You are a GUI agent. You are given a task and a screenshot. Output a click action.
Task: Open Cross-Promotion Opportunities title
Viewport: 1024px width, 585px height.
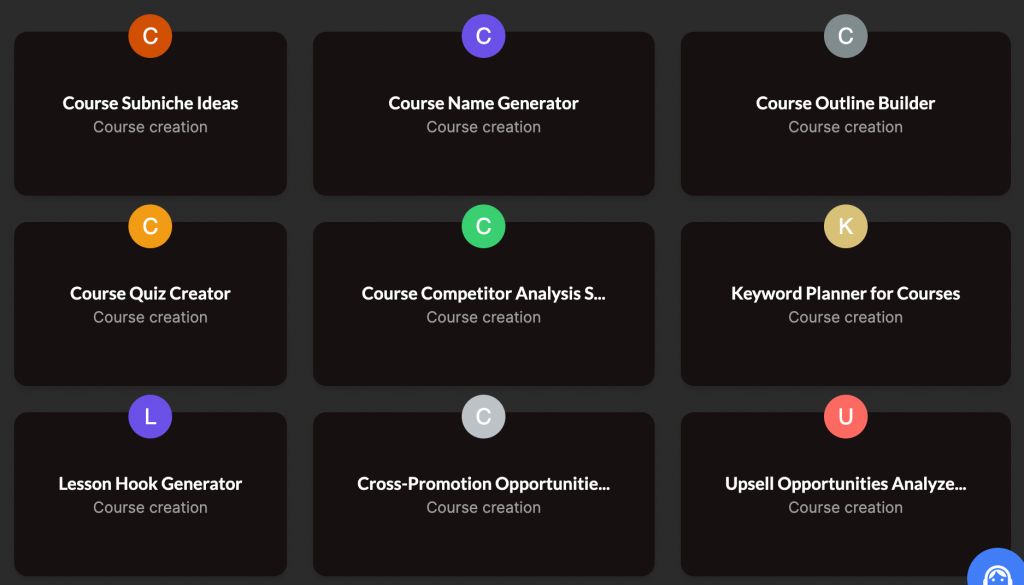coord(483,484)
